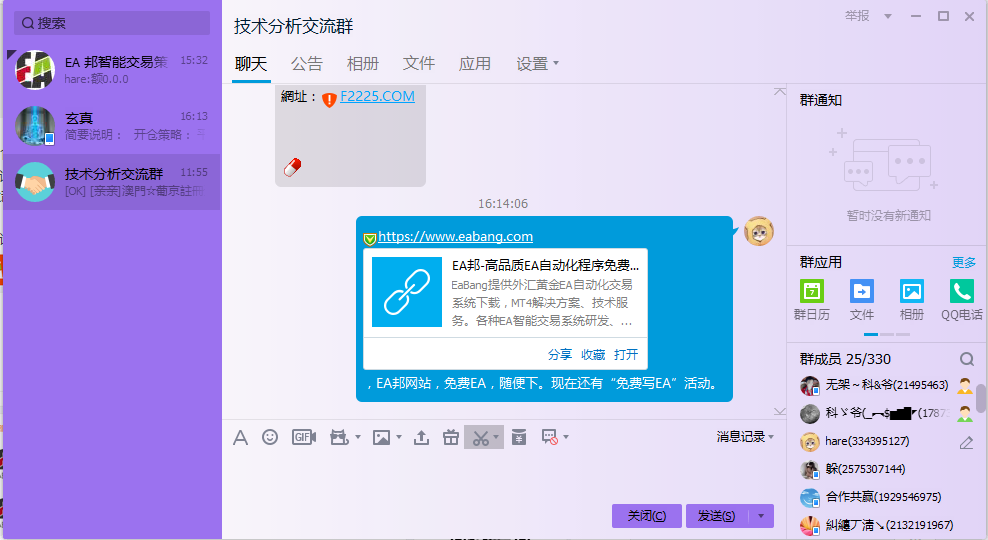988x540 pixels.
Task: Click the chain link preview thumbnail
Action: point(406,292)
